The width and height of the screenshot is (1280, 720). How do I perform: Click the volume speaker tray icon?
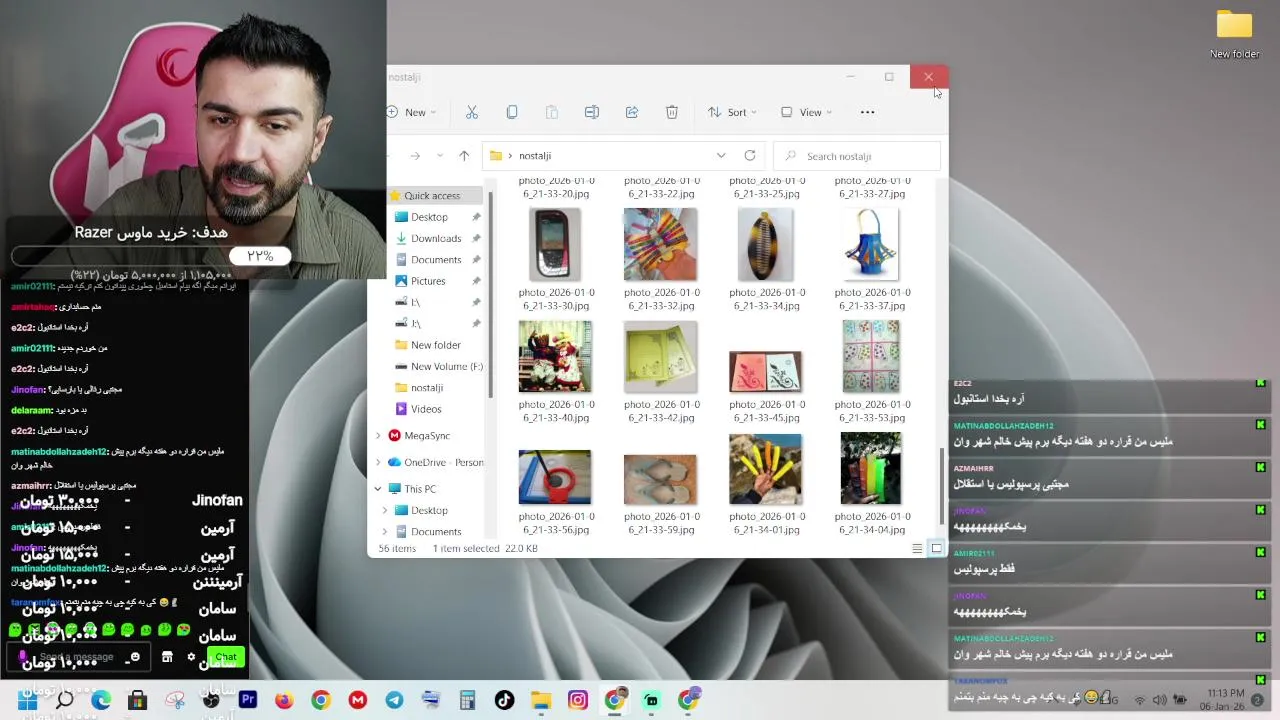(1161, 700)
